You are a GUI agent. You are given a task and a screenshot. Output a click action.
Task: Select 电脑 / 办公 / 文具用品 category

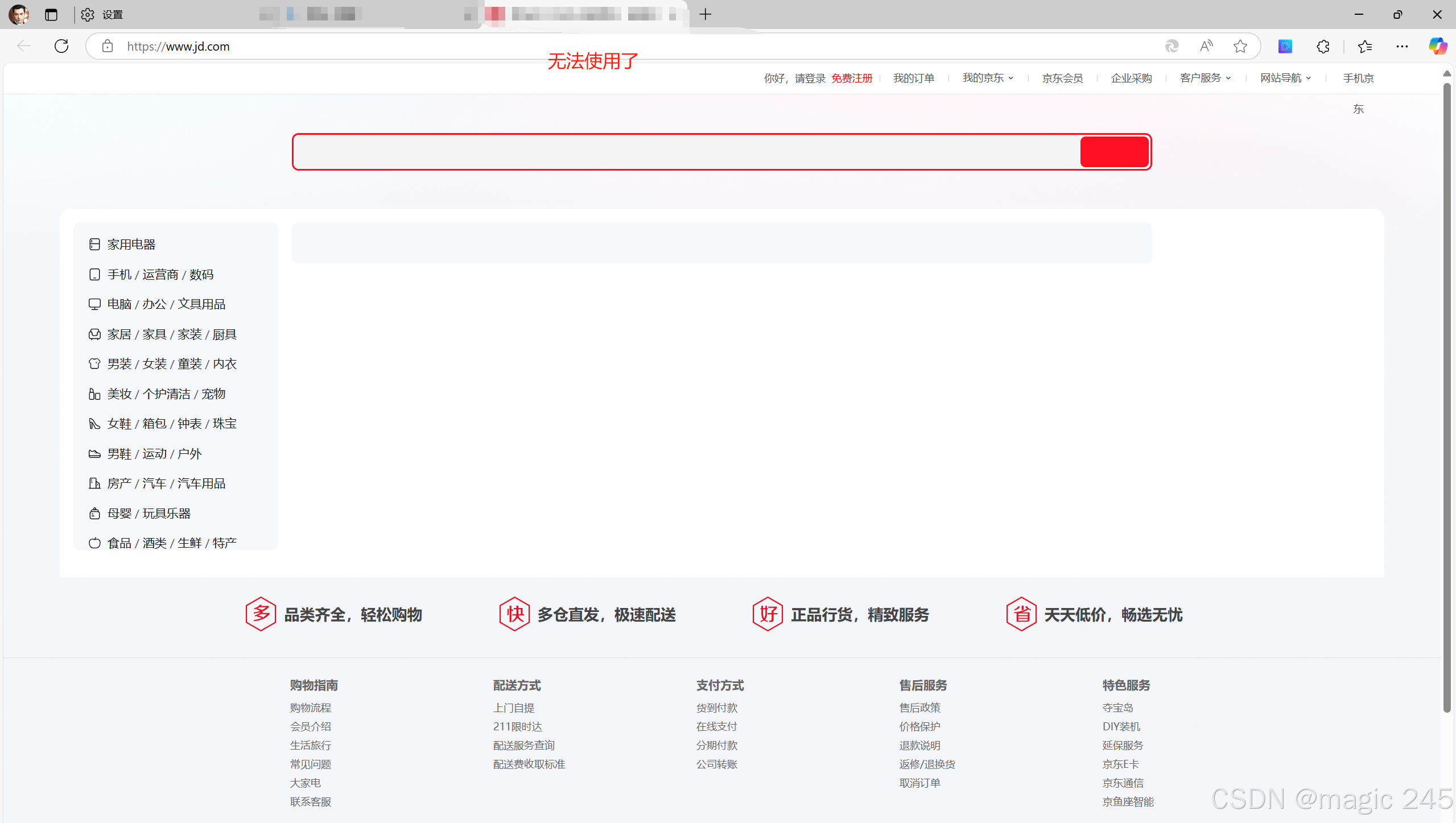click(x=166, y=304)
